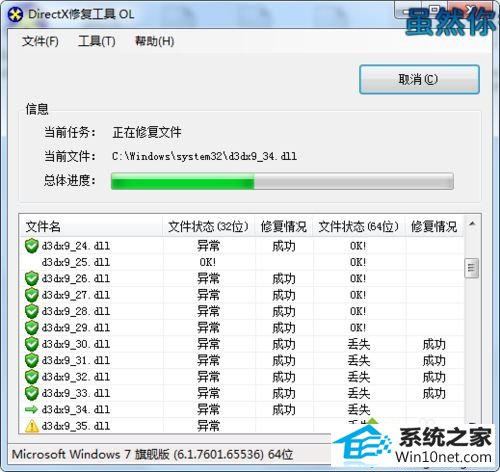
Task: Click the green shield icon for d3dx9_33.dll
Action: [32, 393]
